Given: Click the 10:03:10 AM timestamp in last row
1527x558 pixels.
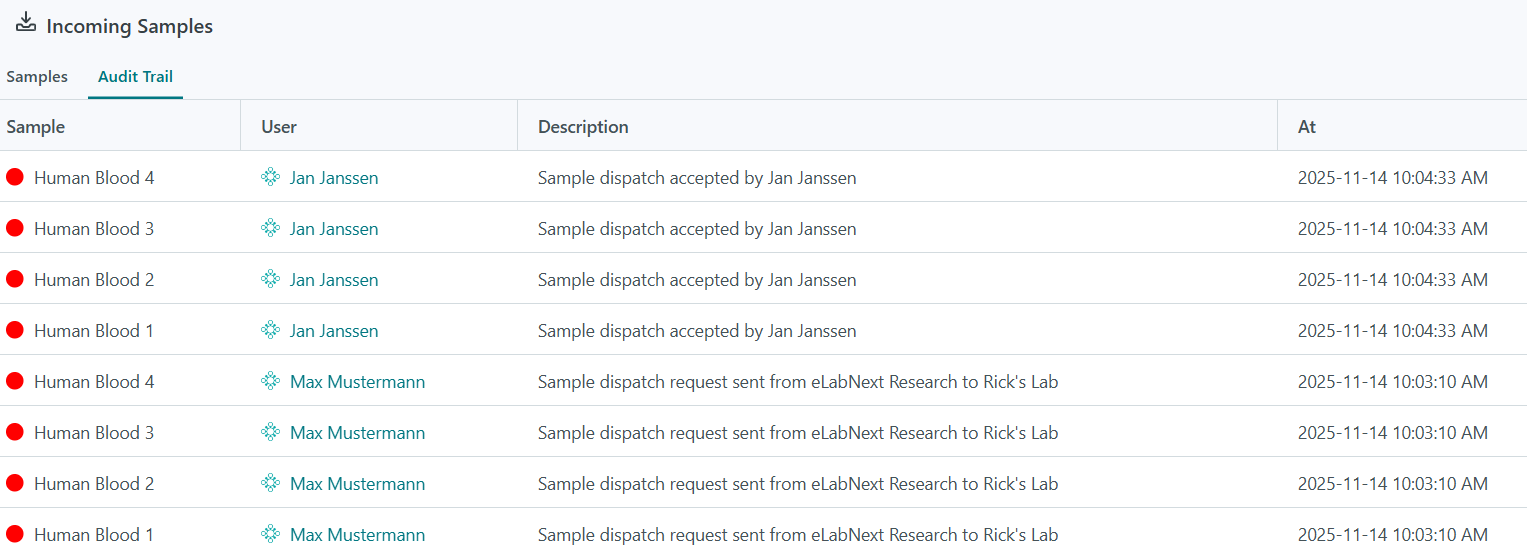Looking at the screenshot, I should (x=1392, y=535).
